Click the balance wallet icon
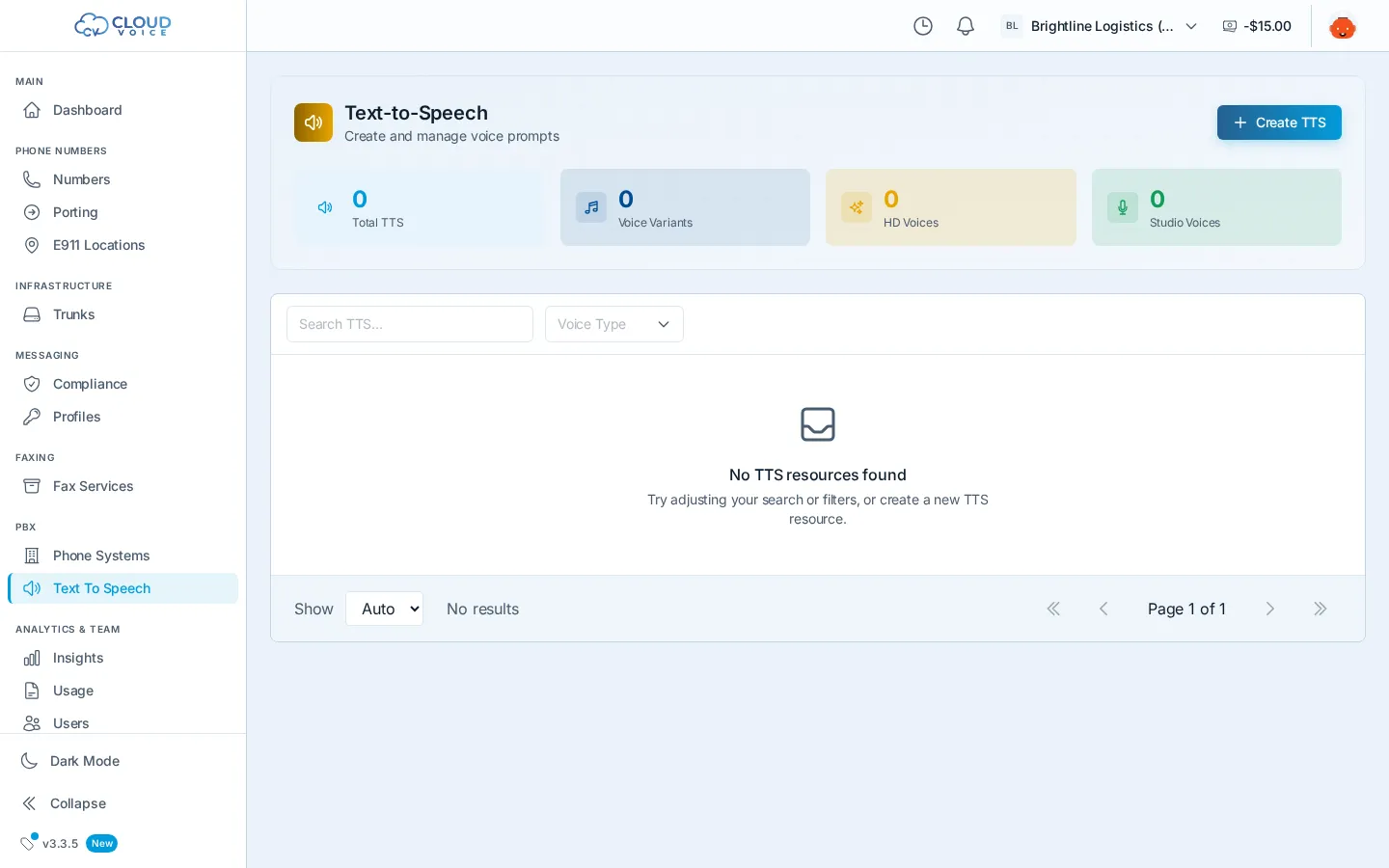 pyautogui.click(x=1230, y=26)
